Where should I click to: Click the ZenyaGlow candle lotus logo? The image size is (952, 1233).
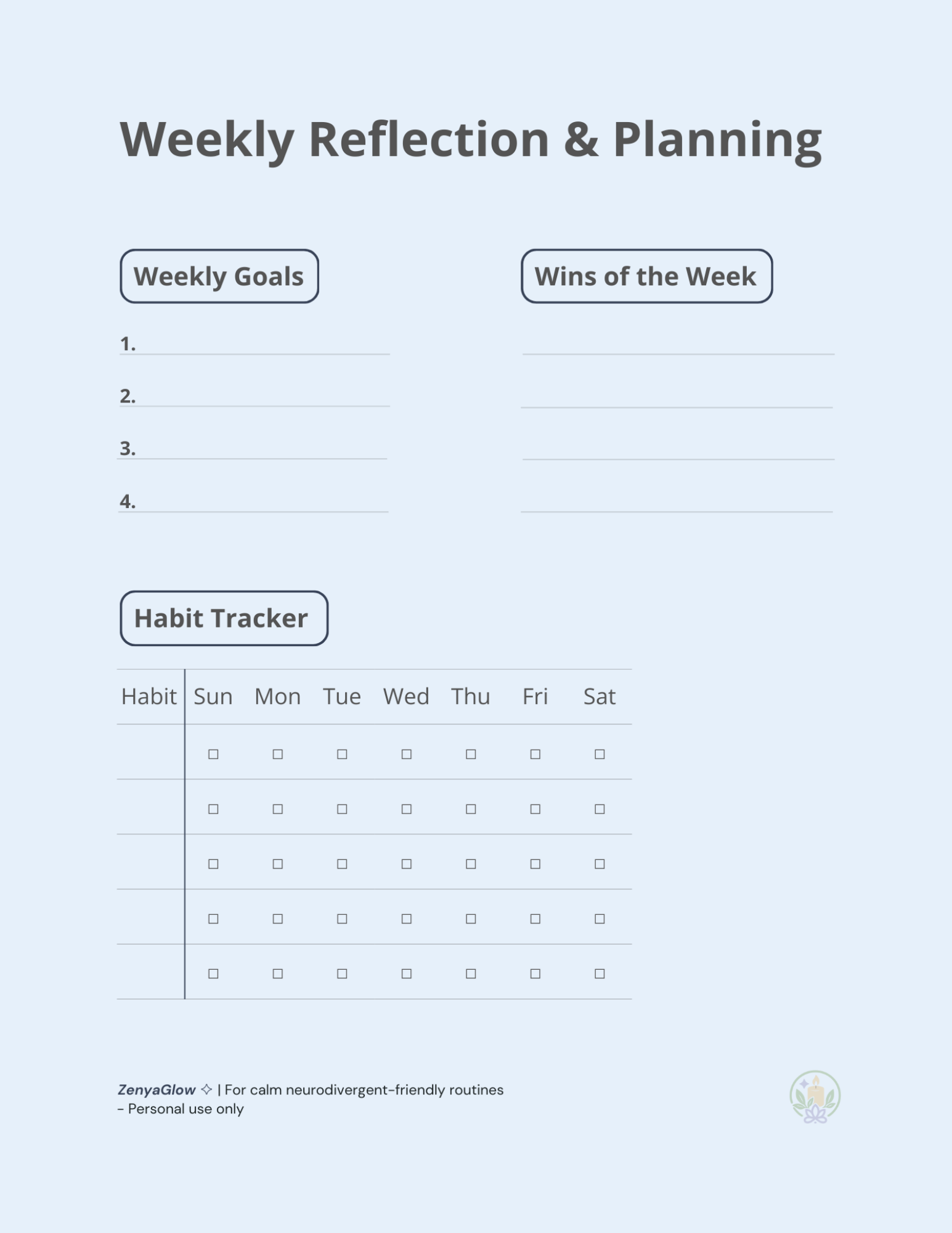click(815, 1097)
